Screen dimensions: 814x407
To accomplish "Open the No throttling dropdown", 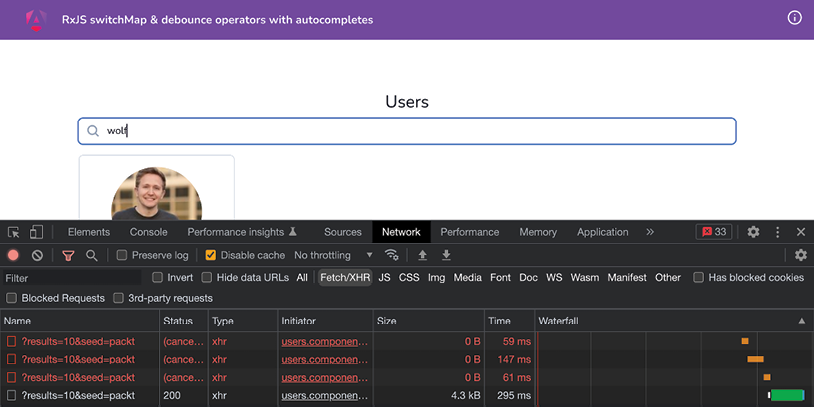I will [333, 255].
